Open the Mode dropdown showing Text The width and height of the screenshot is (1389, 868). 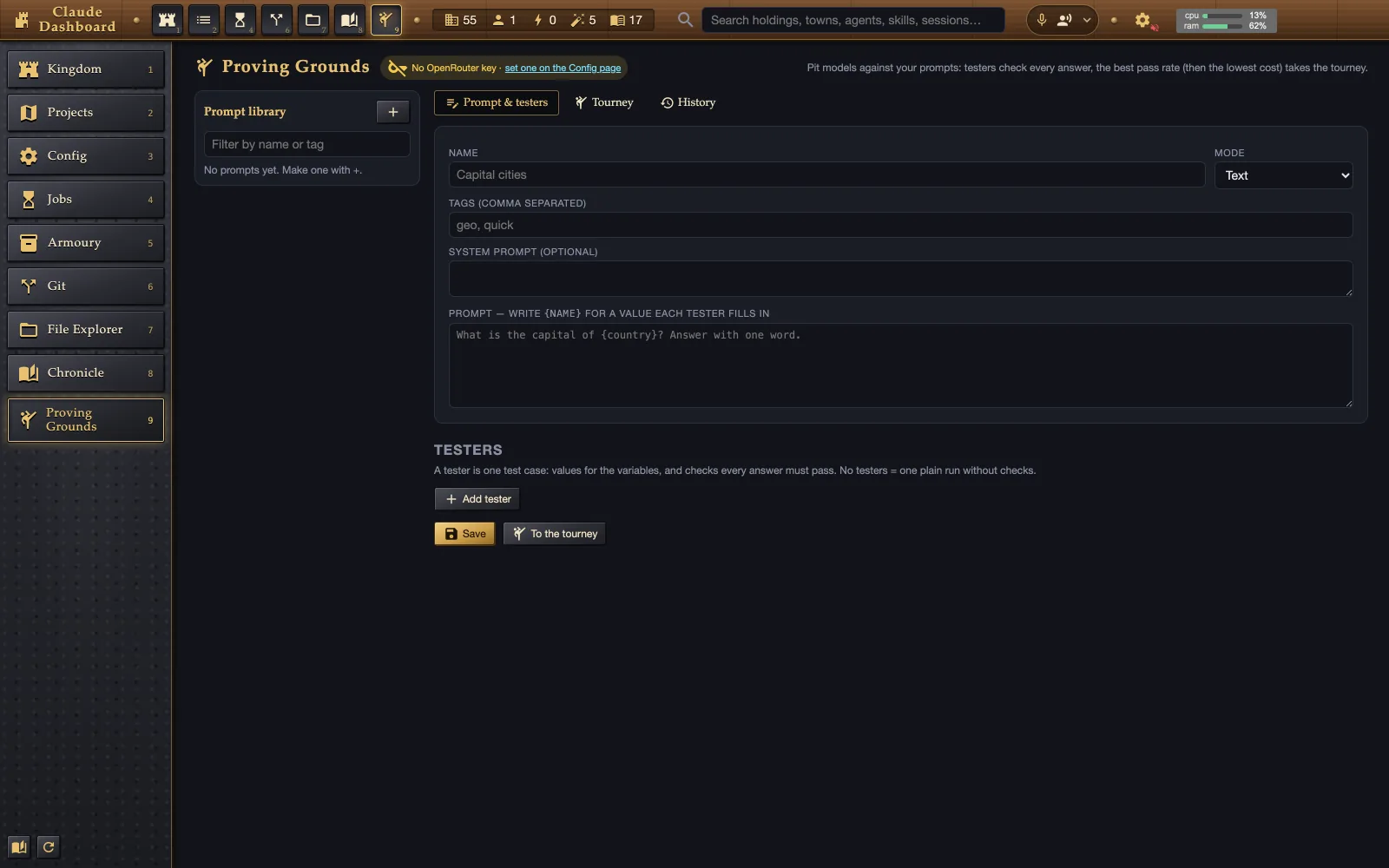[1283, 175]
